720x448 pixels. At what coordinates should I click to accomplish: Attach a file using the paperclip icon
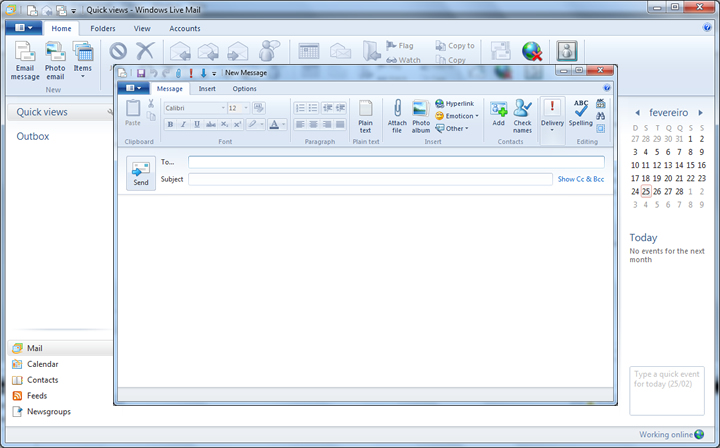(397, 117)
